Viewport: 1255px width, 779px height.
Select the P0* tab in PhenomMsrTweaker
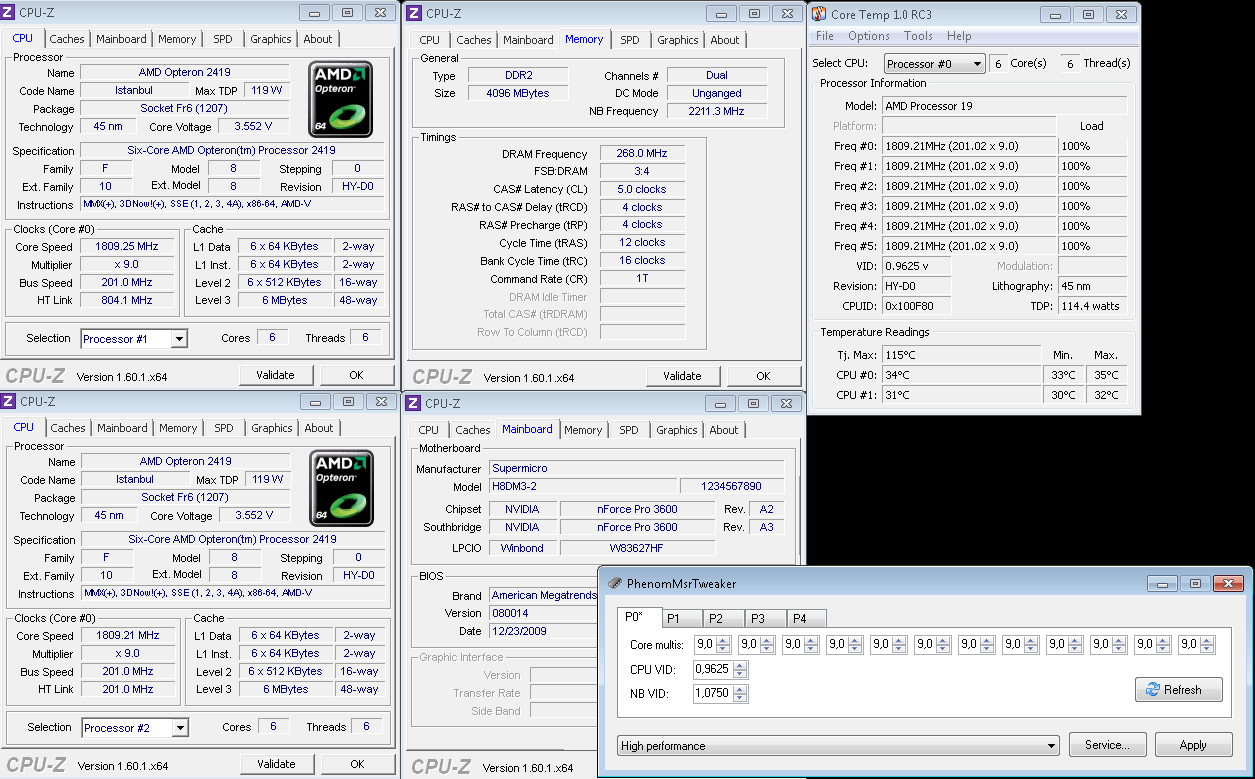click(x=638, y=617)
